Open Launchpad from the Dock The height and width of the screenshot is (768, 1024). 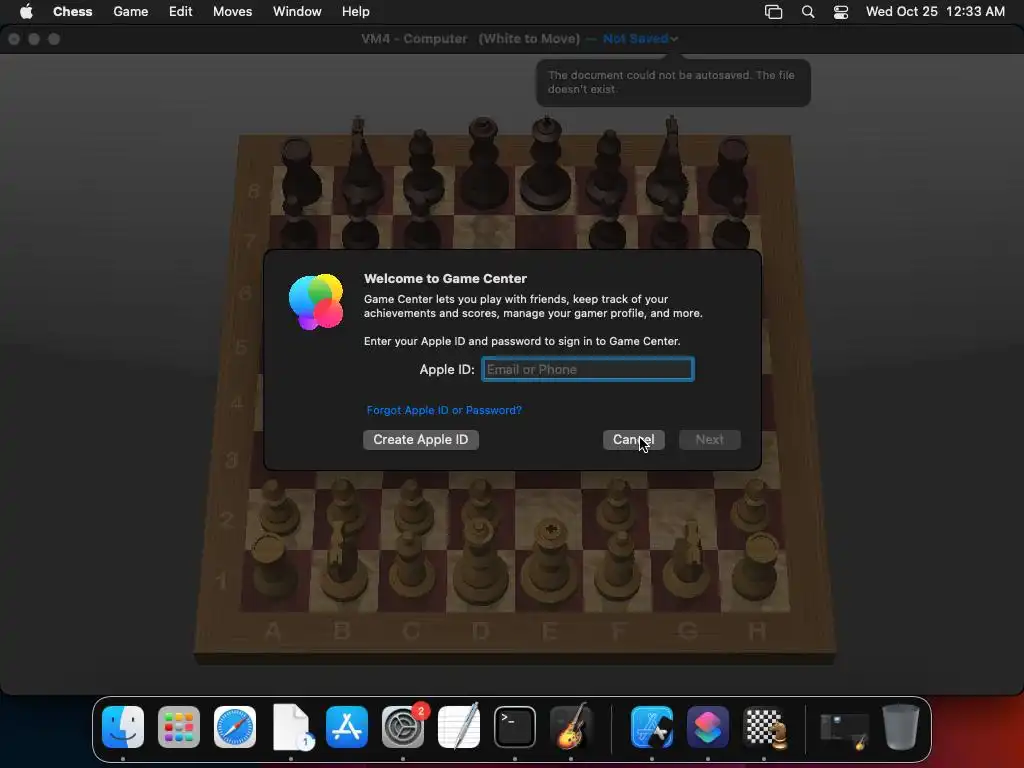(x=179, y=727)
